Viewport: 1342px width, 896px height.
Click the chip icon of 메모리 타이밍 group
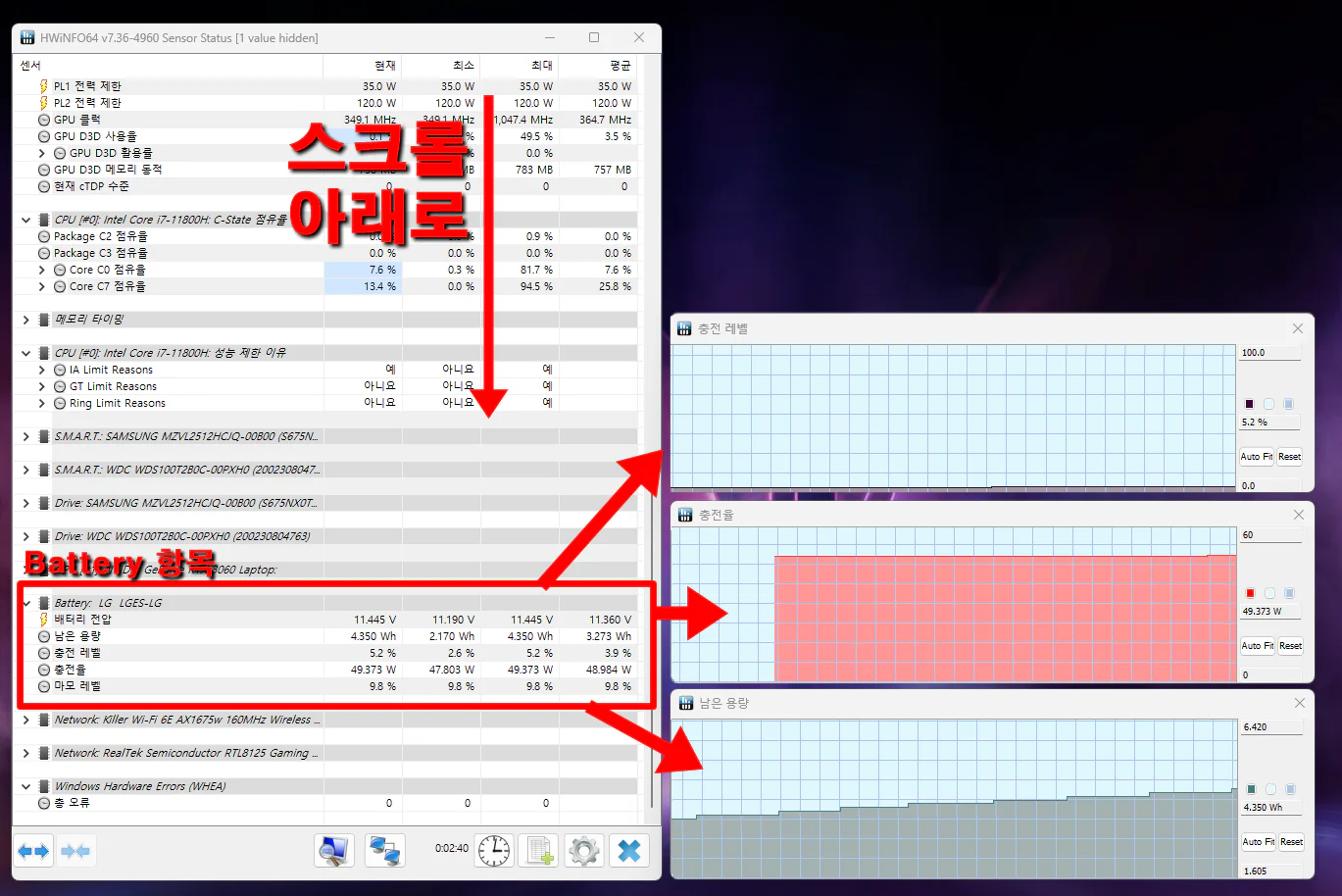pyautogui.click(x=44, y=320)
